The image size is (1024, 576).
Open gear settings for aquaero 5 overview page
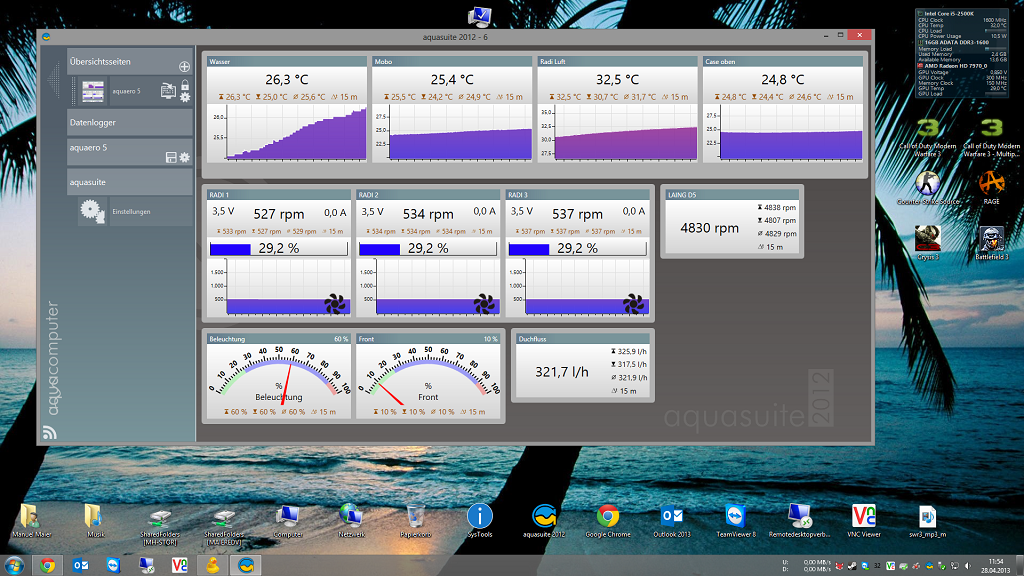[x=184, y=97]
